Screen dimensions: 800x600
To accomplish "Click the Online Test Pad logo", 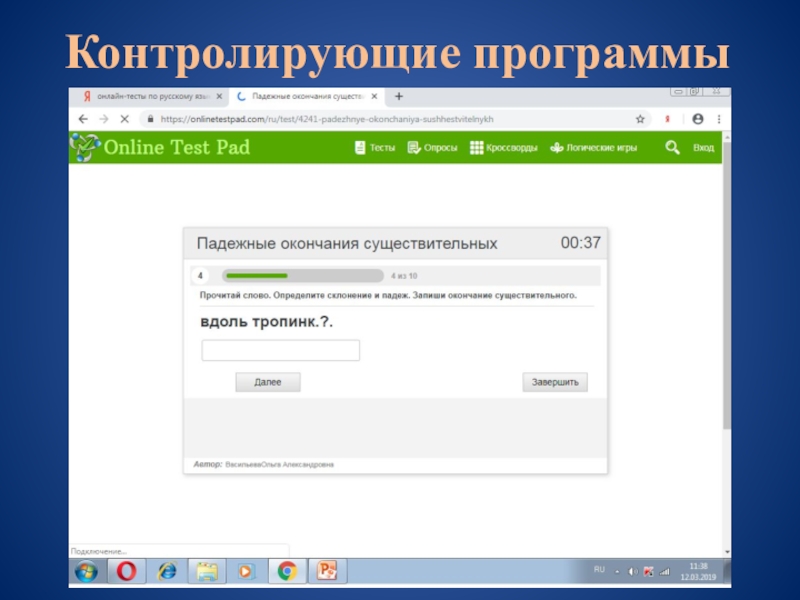I will pyautogui.click(x=160, y=148).
